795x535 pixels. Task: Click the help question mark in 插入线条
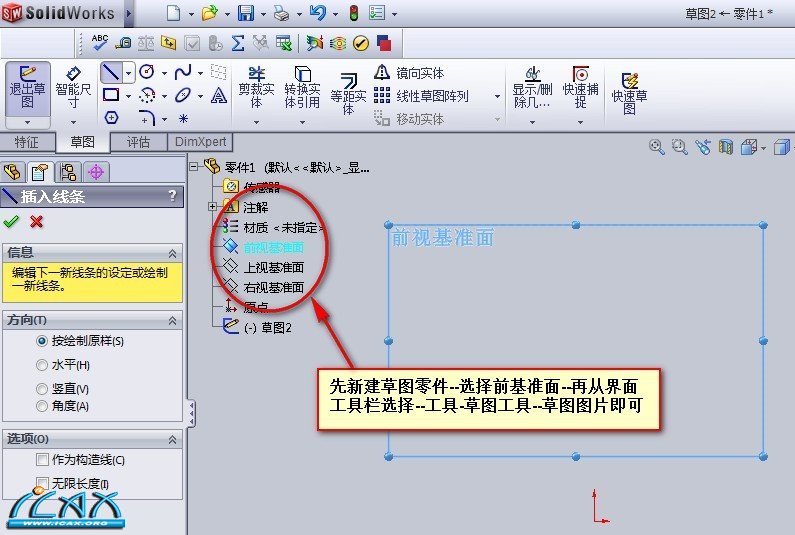tap(172, 195)
